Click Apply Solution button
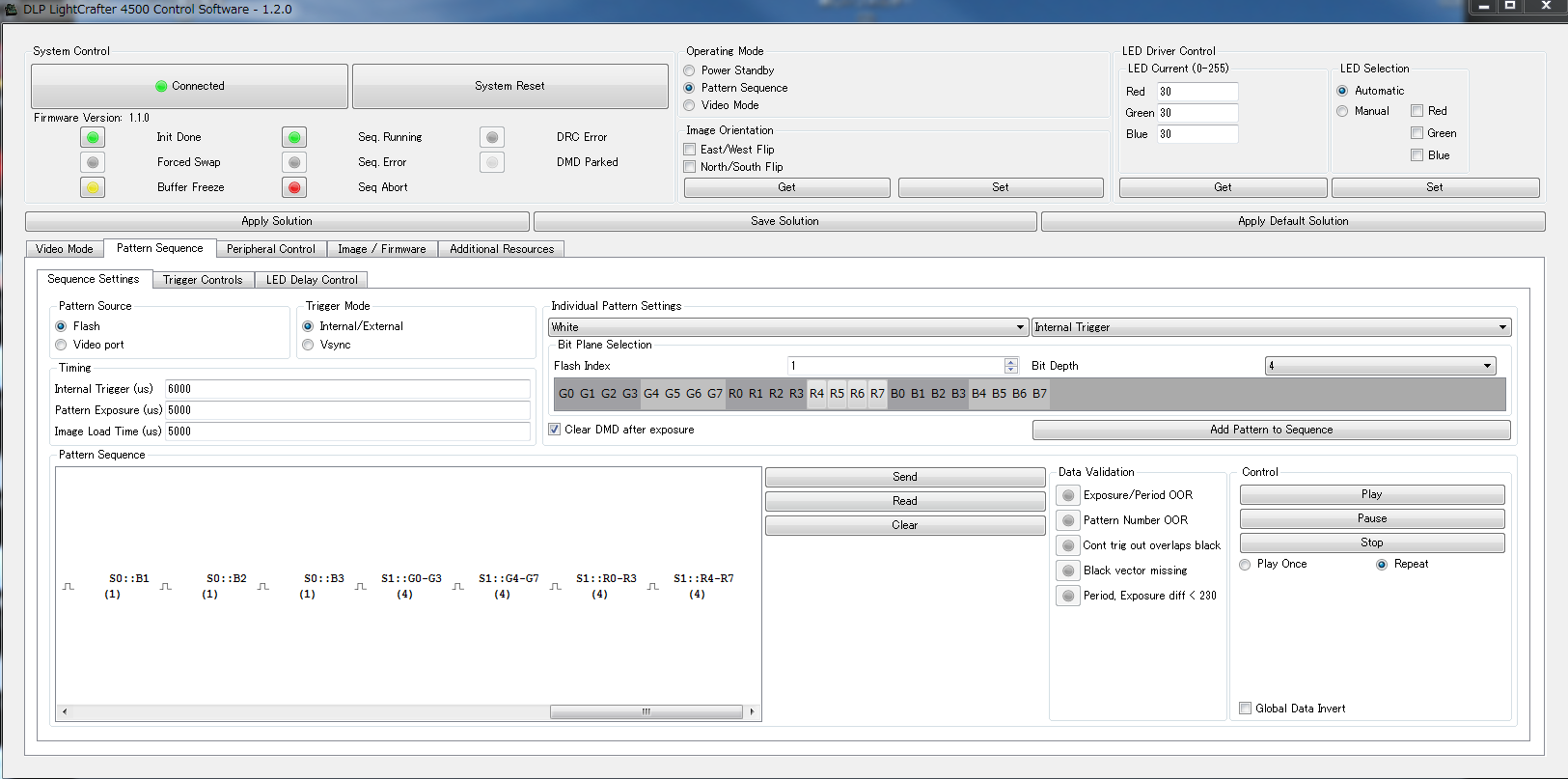Viewport: 1568px width, 779px height. pos(277,221)
